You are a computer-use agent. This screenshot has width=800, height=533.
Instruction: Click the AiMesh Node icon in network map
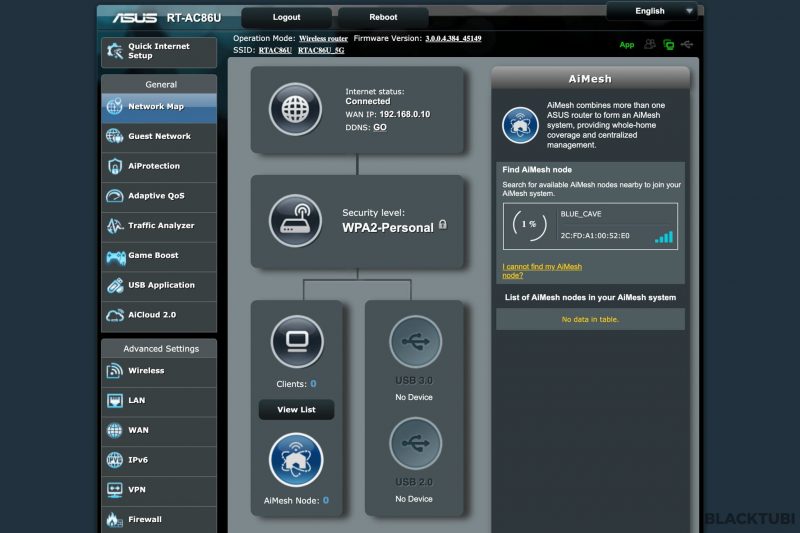click(296, 460)
